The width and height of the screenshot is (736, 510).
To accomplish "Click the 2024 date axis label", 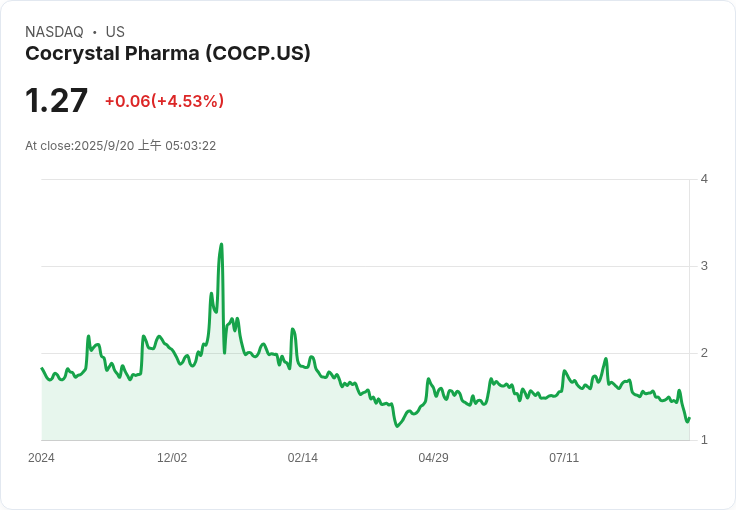I will pyautogui.click(x=41, y=458).
